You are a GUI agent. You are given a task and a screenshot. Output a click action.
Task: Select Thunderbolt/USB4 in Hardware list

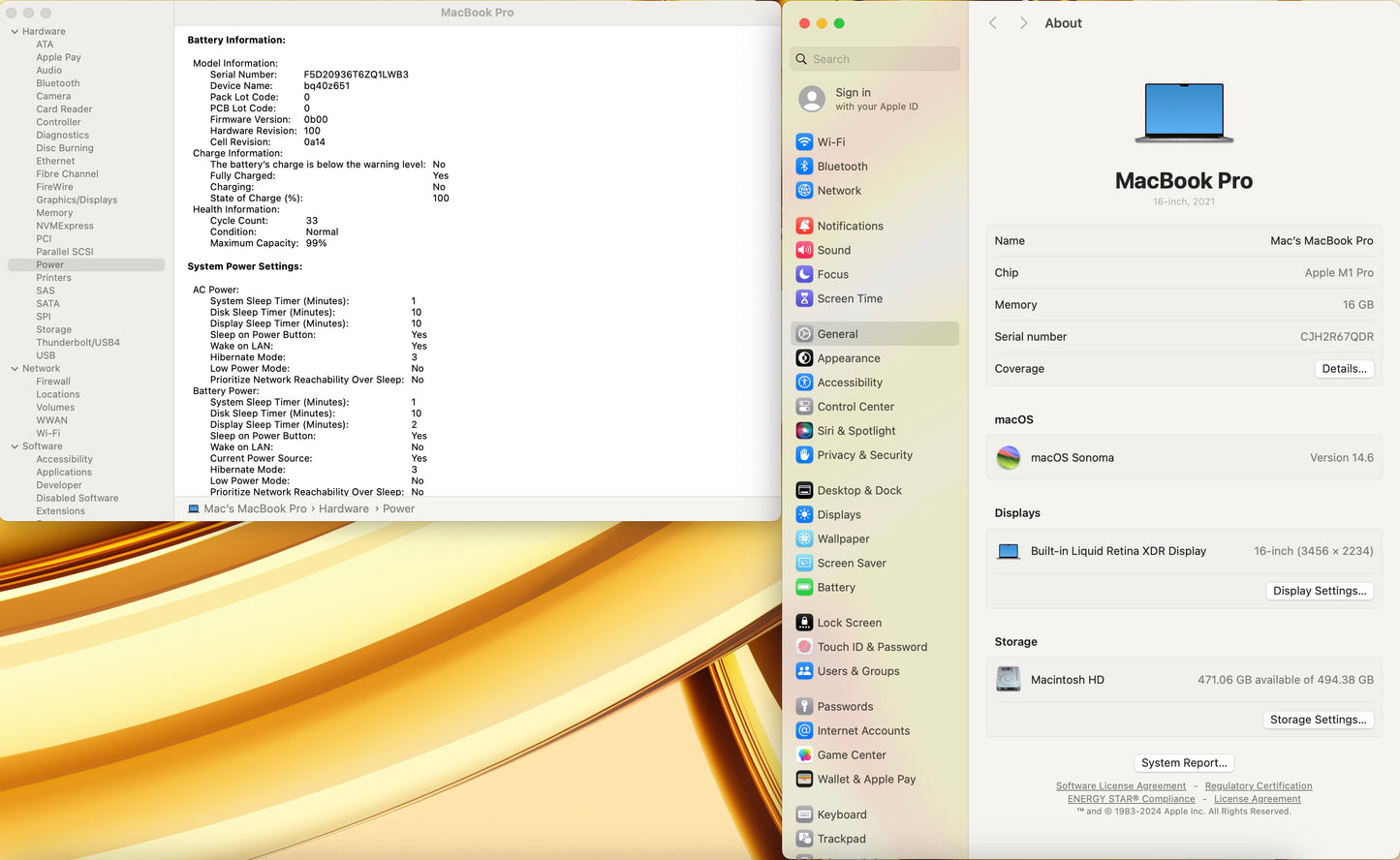(x=78, y=343)
